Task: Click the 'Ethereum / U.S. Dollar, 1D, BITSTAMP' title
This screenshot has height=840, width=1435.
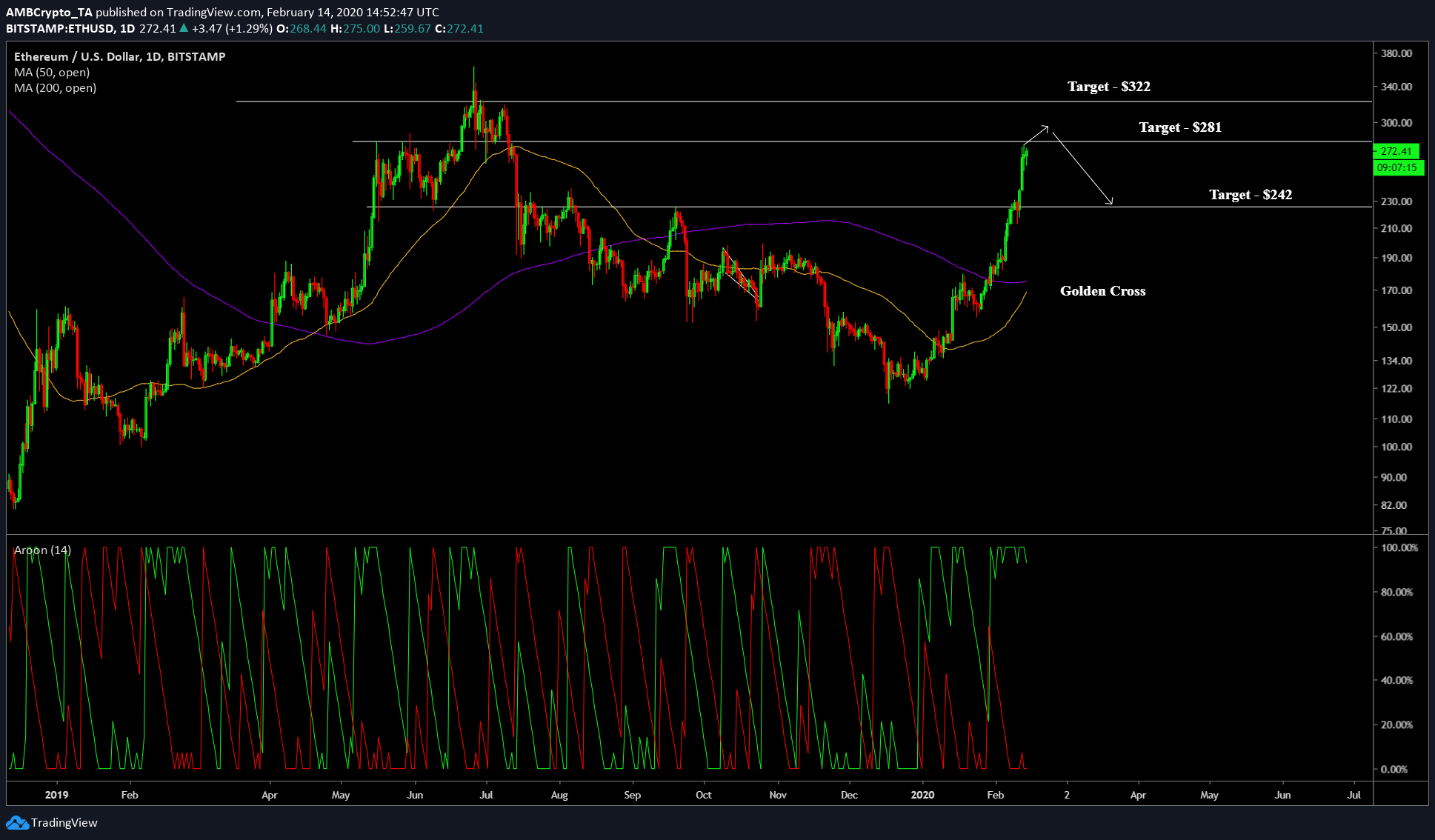Action: coord(119,57)
